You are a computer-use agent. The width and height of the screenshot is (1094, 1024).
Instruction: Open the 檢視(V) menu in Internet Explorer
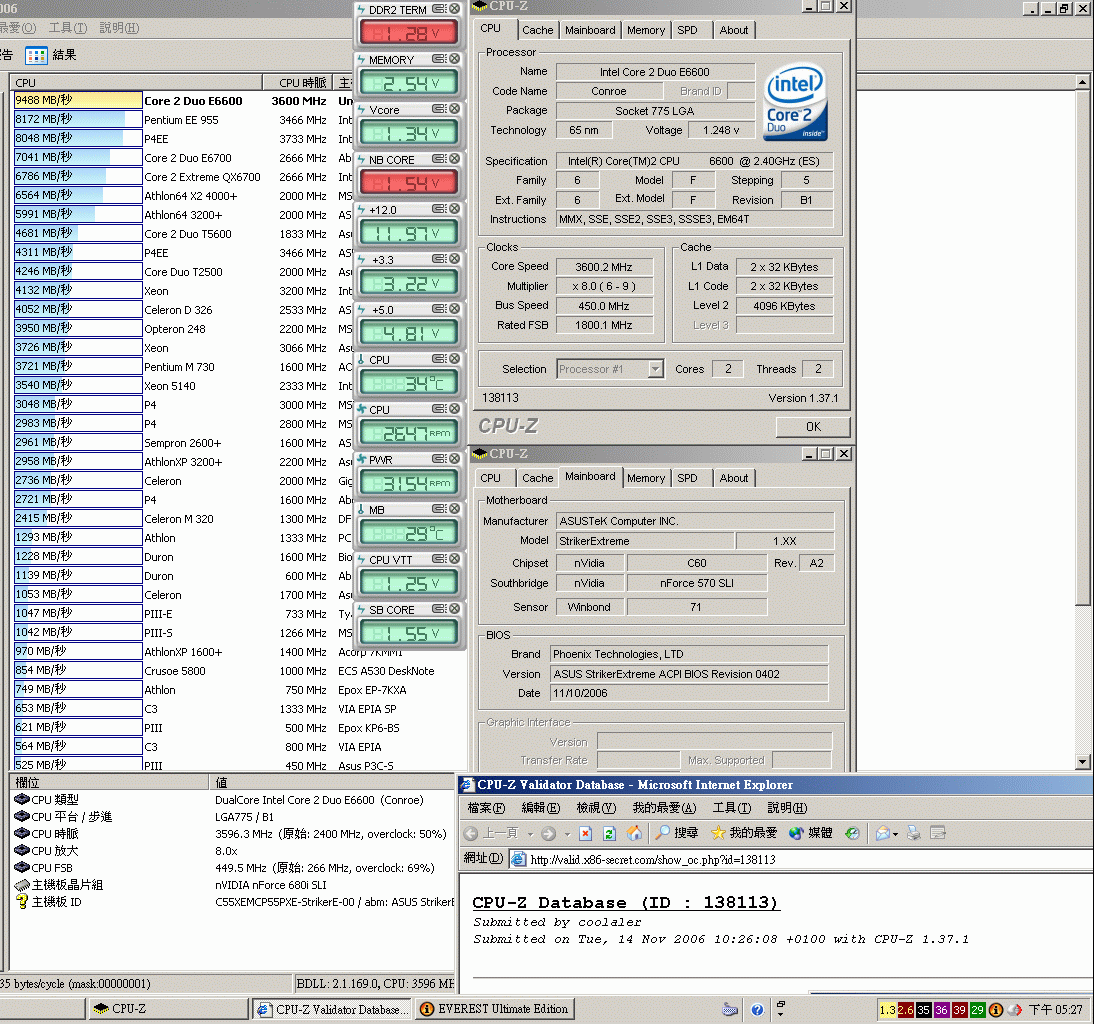(596, 808)
